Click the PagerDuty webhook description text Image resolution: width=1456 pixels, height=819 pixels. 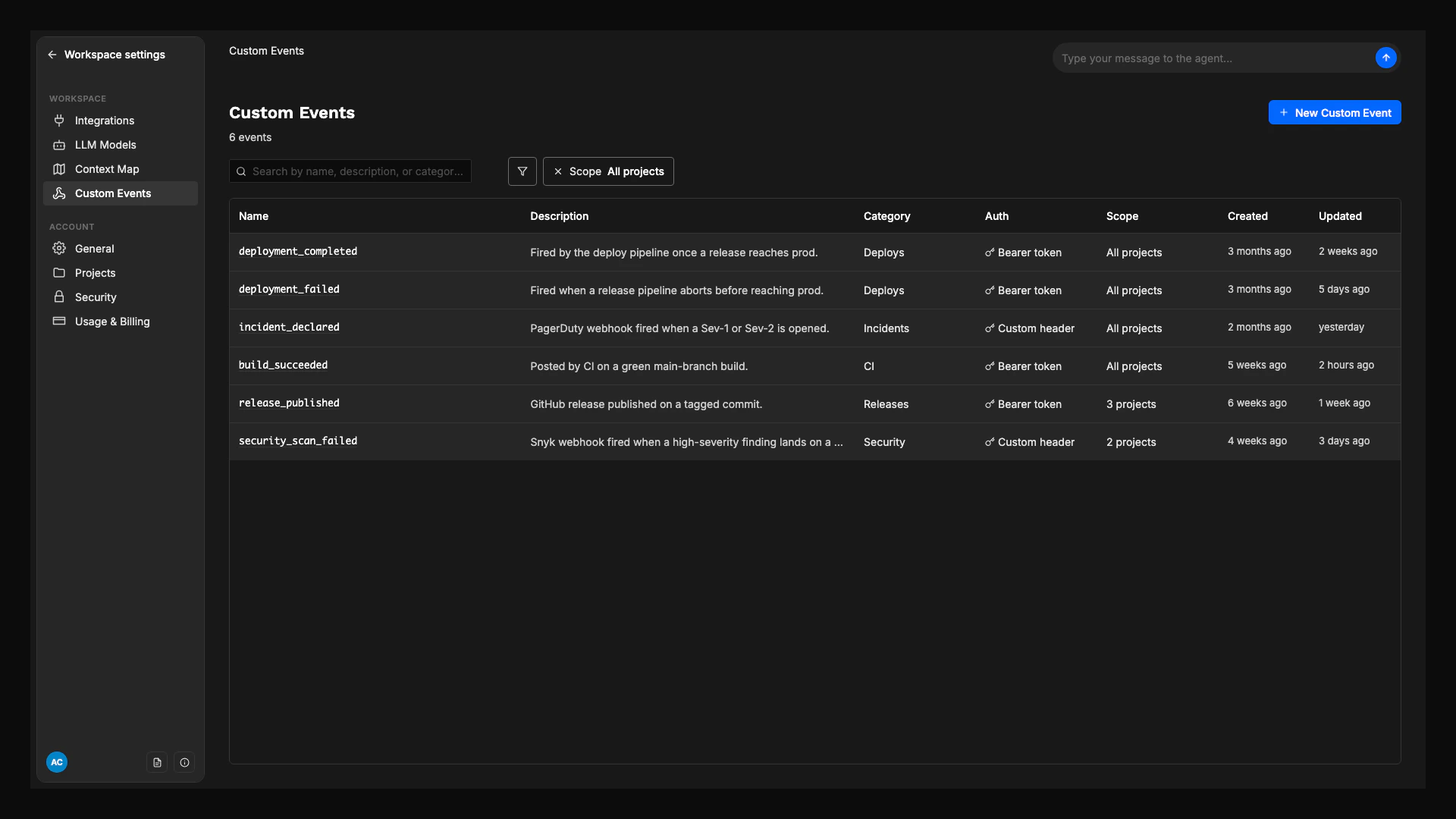click(x=679, y=328)
